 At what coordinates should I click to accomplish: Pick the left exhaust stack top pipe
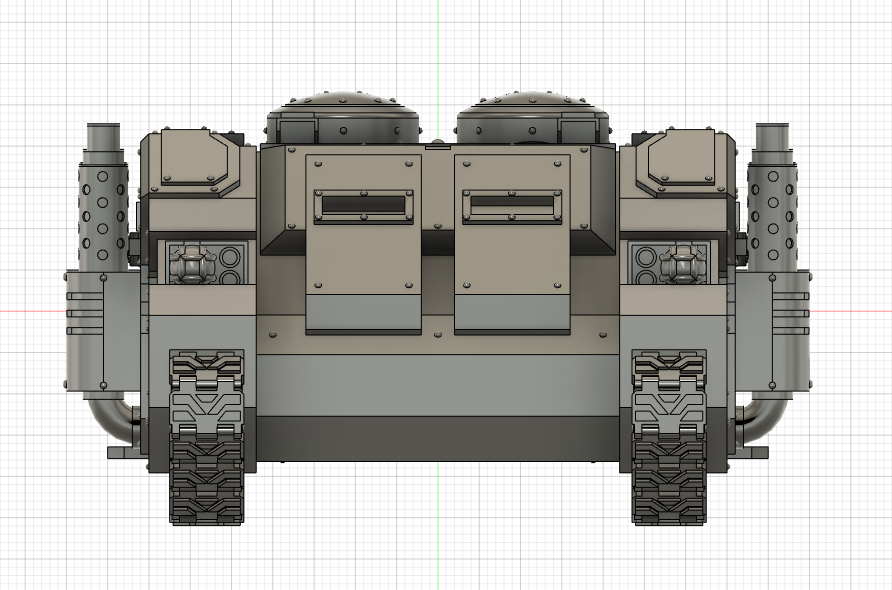pyautogui.click(x=104, y=135)
